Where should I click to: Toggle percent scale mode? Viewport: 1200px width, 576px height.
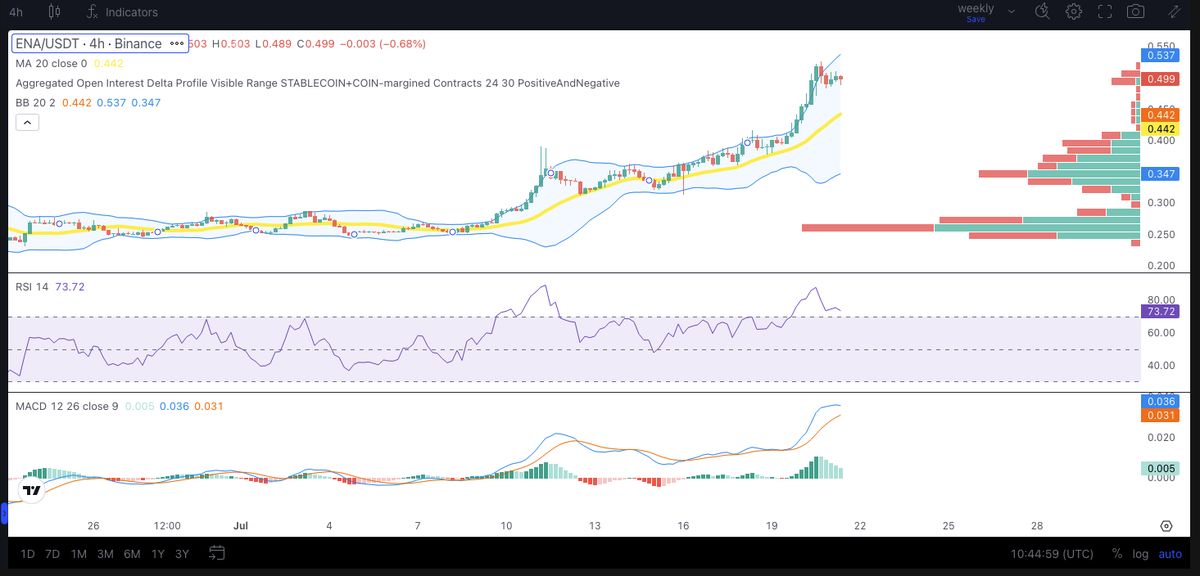pyautogui.click(x=1116, y=553)
